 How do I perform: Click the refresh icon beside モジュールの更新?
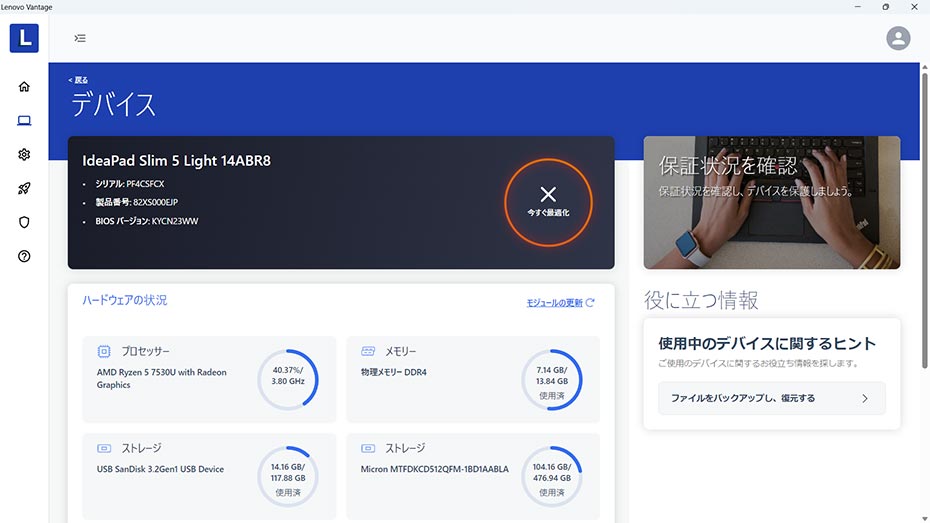(x=590, y=302)
